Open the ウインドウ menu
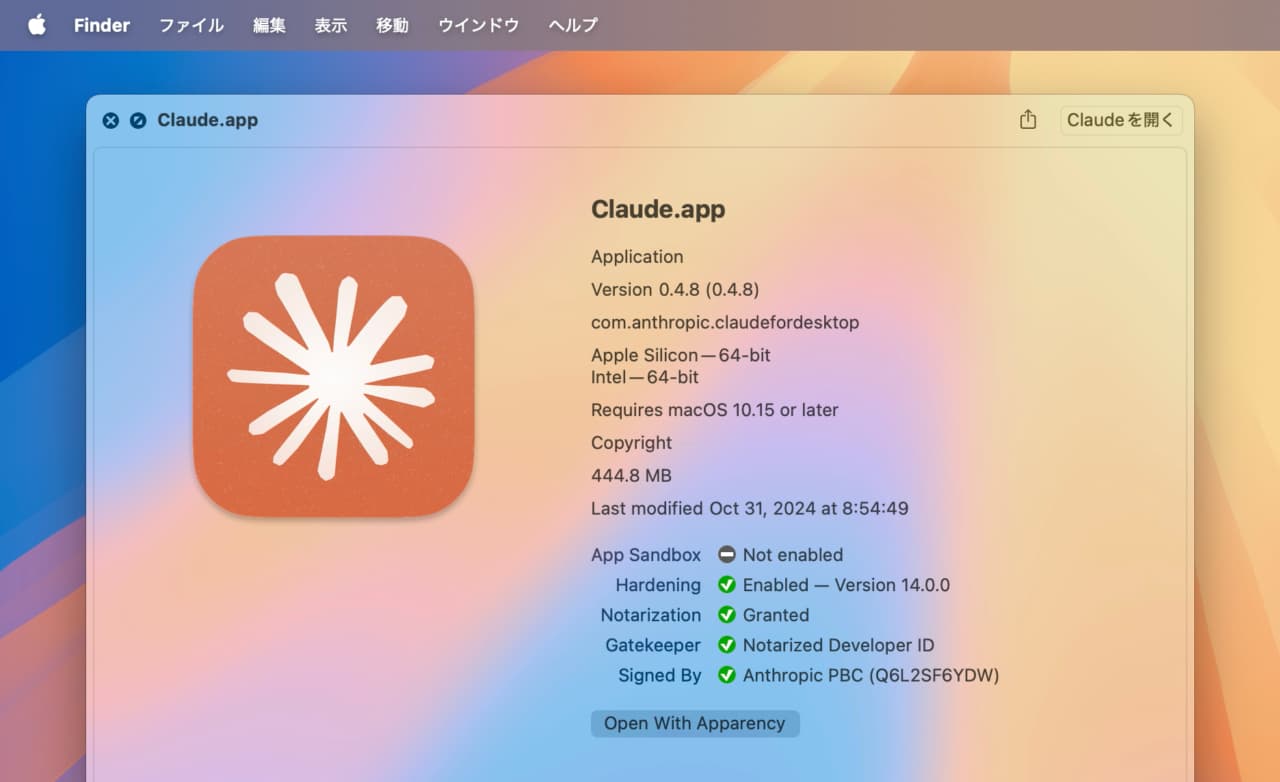1280x782 pixels. point(478,25)
